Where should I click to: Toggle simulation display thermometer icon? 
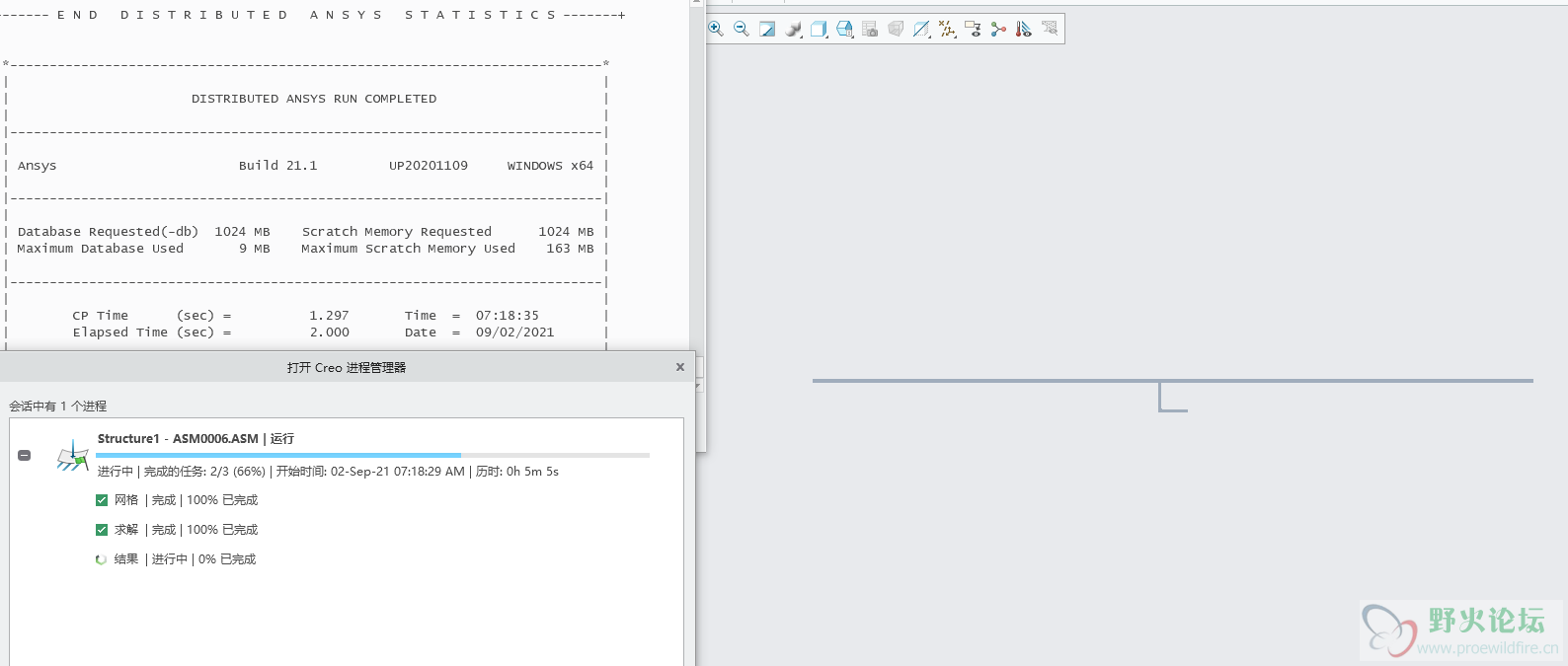[x=1024, y=30]
